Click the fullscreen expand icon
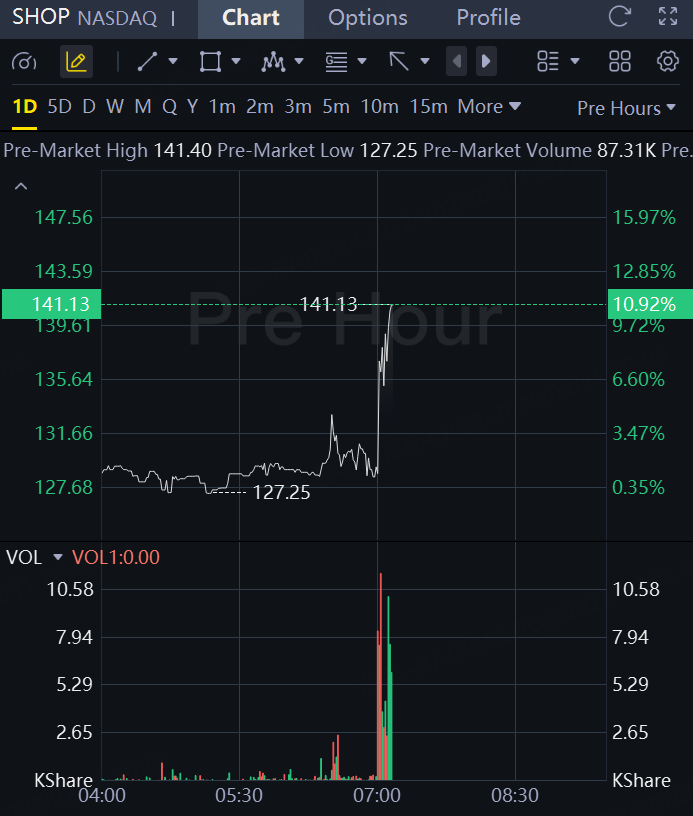This screenshot has height=816, width=693. point(668,17)
